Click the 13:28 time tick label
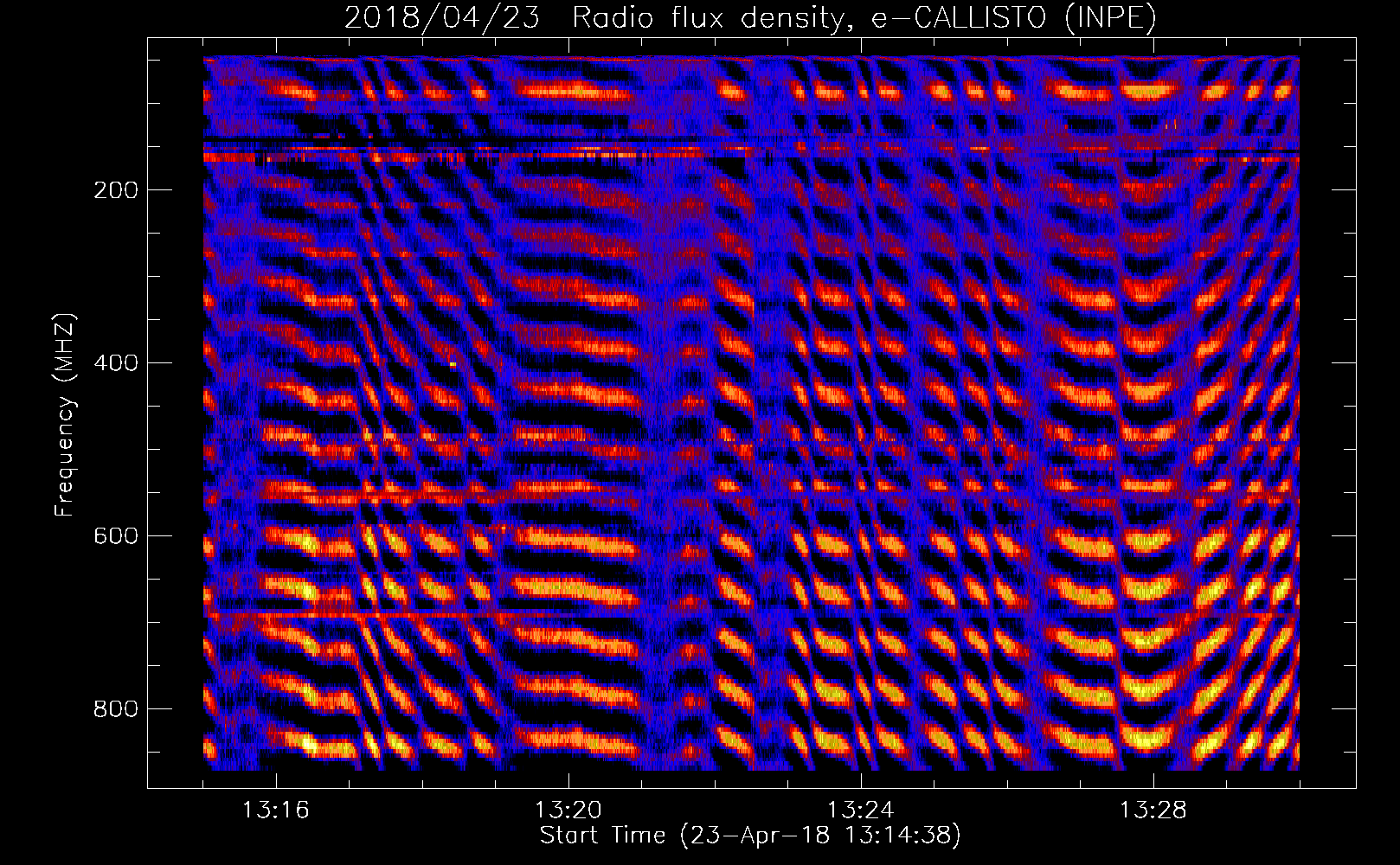Screen dimensions: 1400x865 pyautogui.click(x=1153, y=811)
